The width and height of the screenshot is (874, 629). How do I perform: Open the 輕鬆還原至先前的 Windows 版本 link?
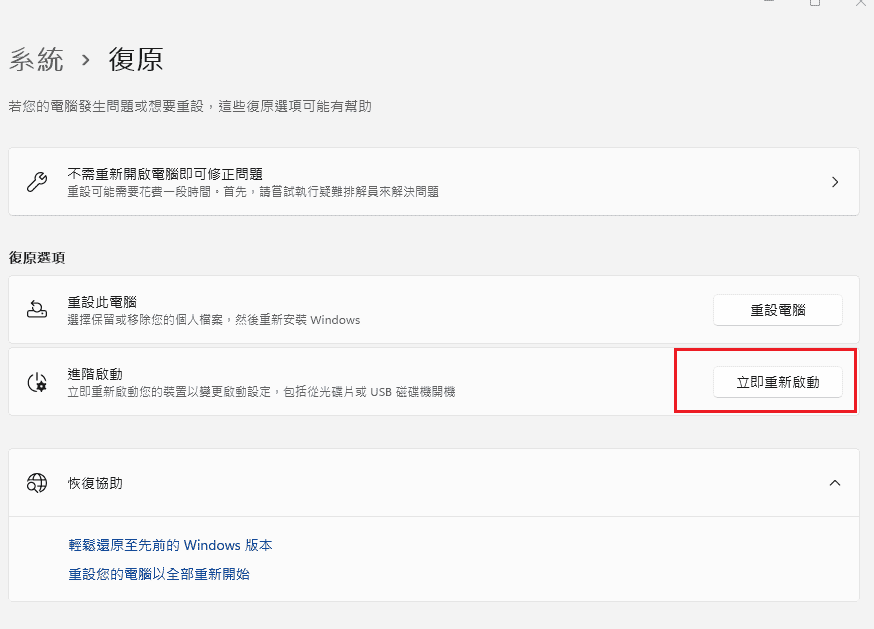[x=170, y=545]
